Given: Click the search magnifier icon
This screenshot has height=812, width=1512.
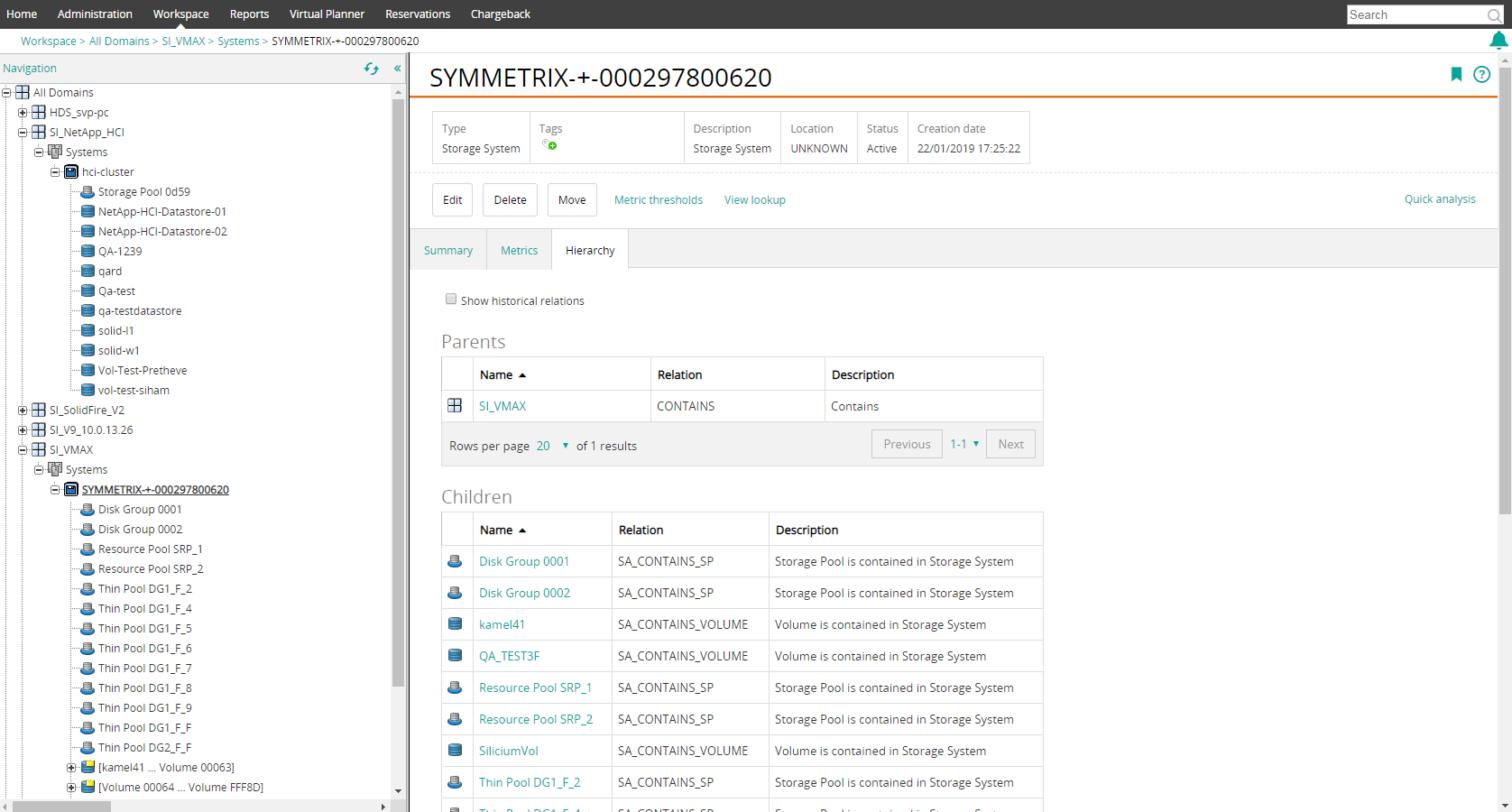Looking at the screenshot, I should [1495, 15].
